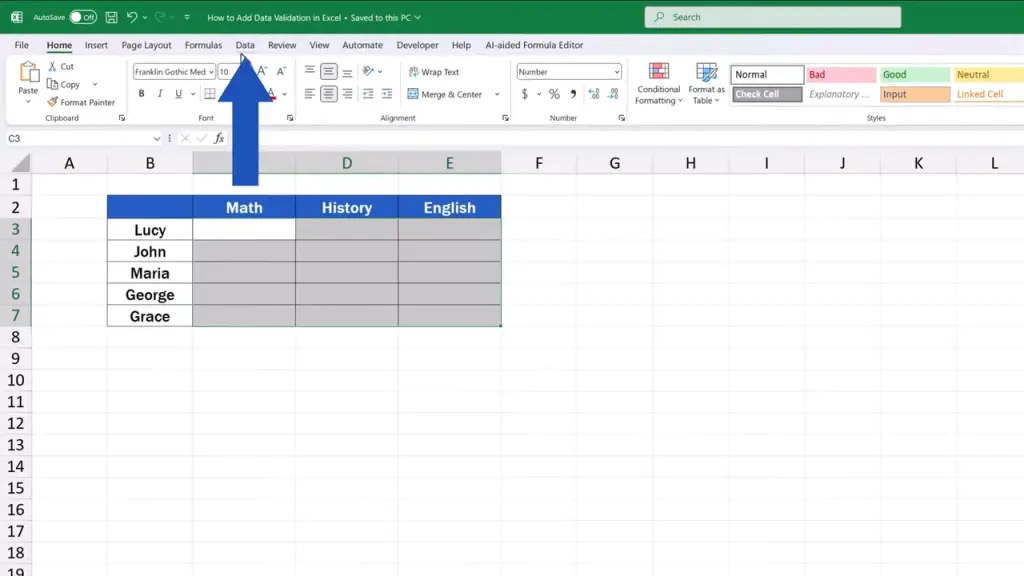Click the Percent Style icon
1024x576 pixels.
click(553, 94)
